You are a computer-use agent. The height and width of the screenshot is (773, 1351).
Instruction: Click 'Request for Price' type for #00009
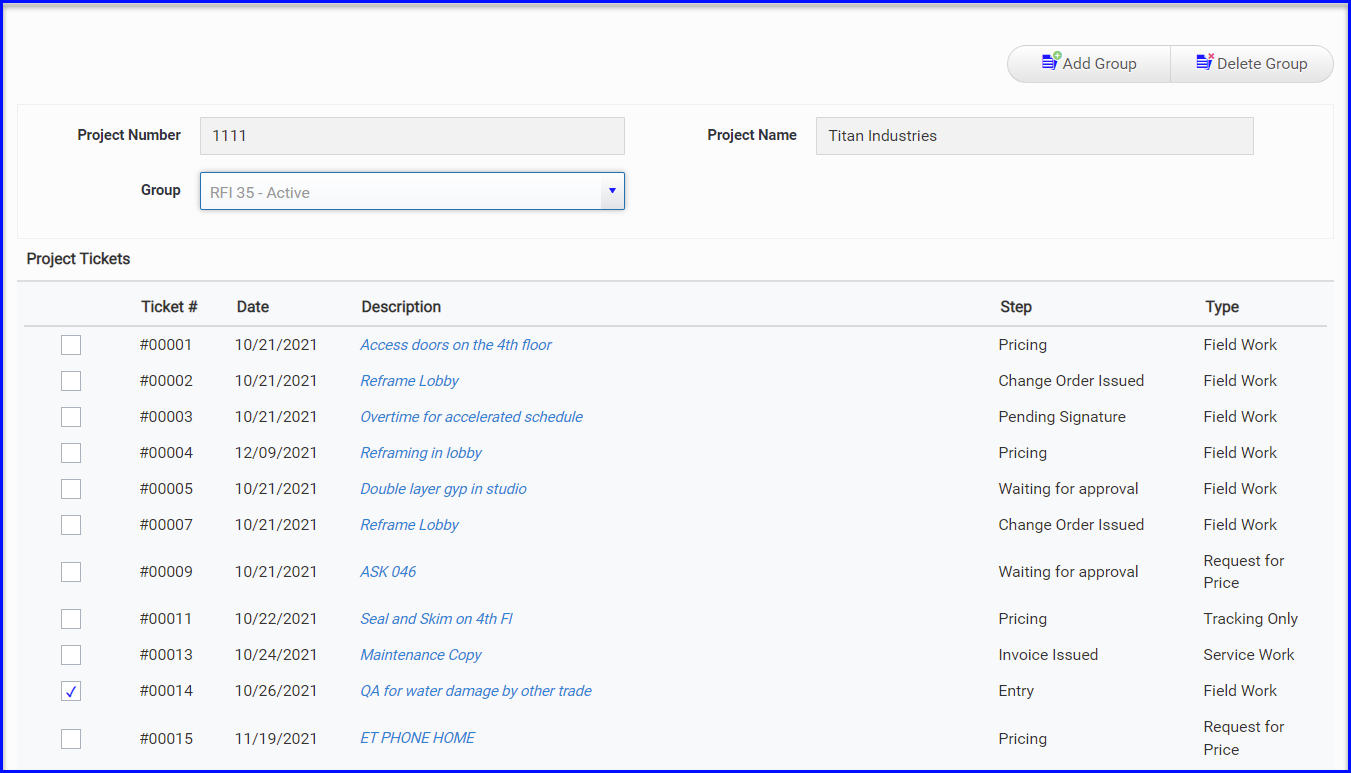[1244, 572]
